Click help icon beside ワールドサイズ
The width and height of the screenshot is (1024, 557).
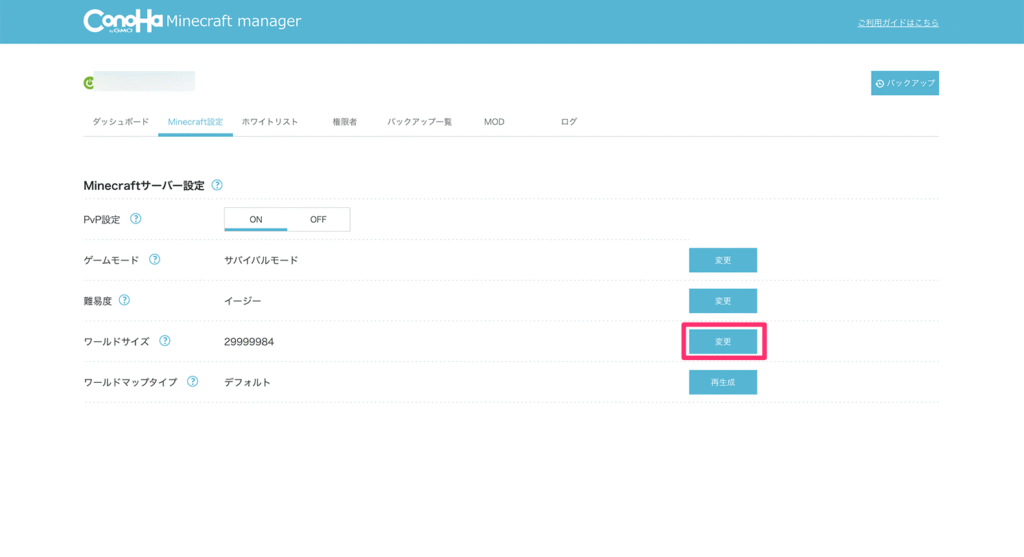[x=165, y=341]
